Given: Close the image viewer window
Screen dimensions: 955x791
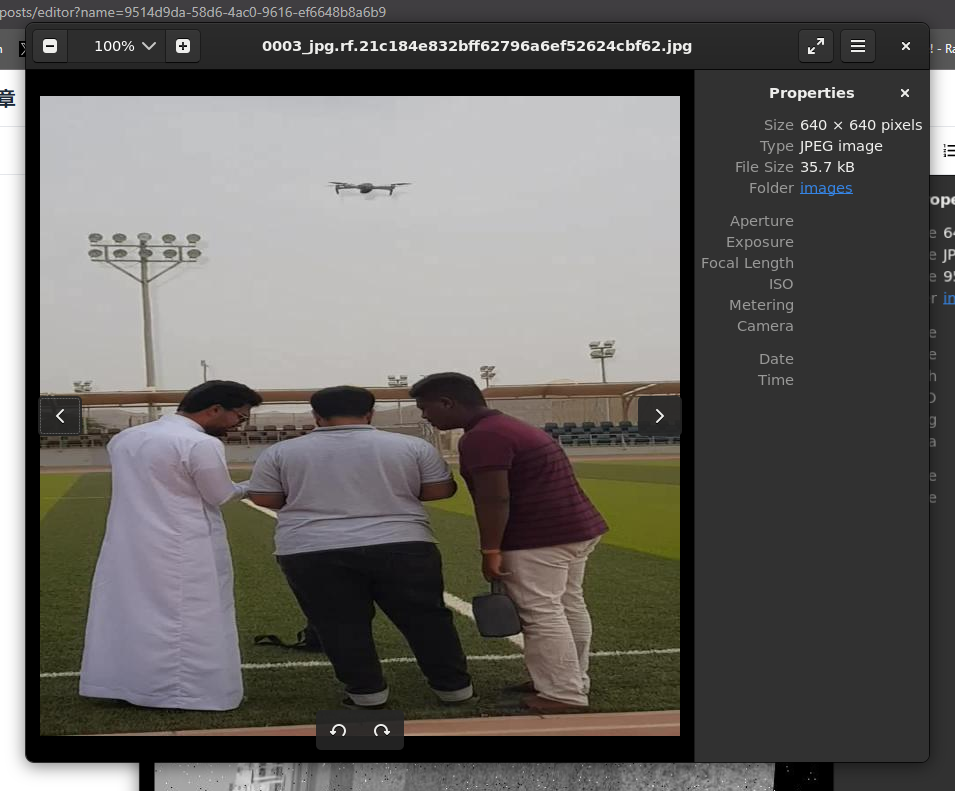Looking at the screenshot, I should coord(906,46).
